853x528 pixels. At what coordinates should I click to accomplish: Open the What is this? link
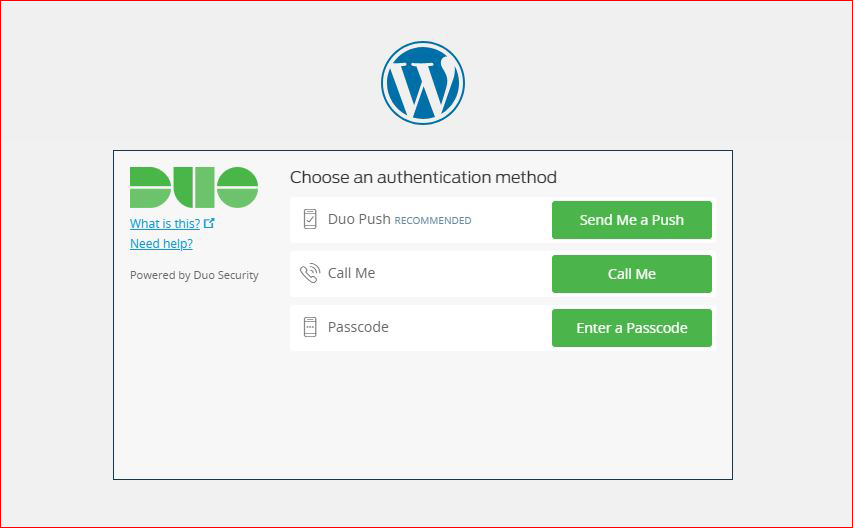[x=165, y=223]
